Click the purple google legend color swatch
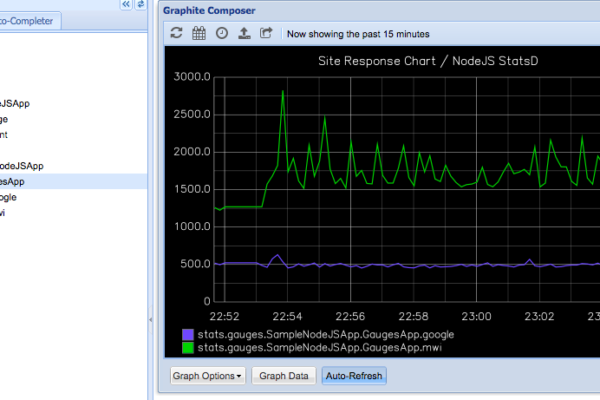 (188, 334)
